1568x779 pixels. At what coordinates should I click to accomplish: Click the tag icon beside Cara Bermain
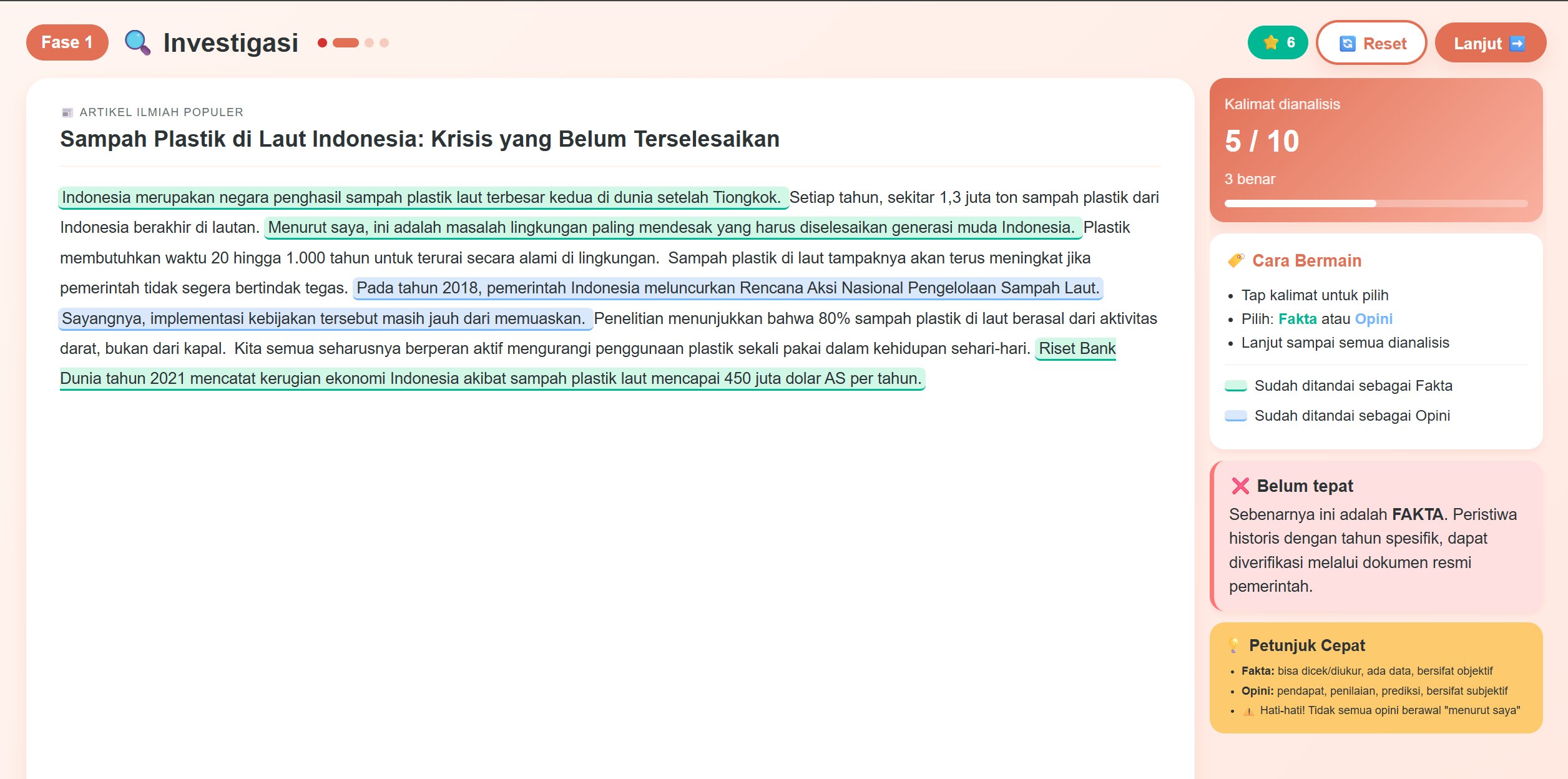[x=1236, y=260]
